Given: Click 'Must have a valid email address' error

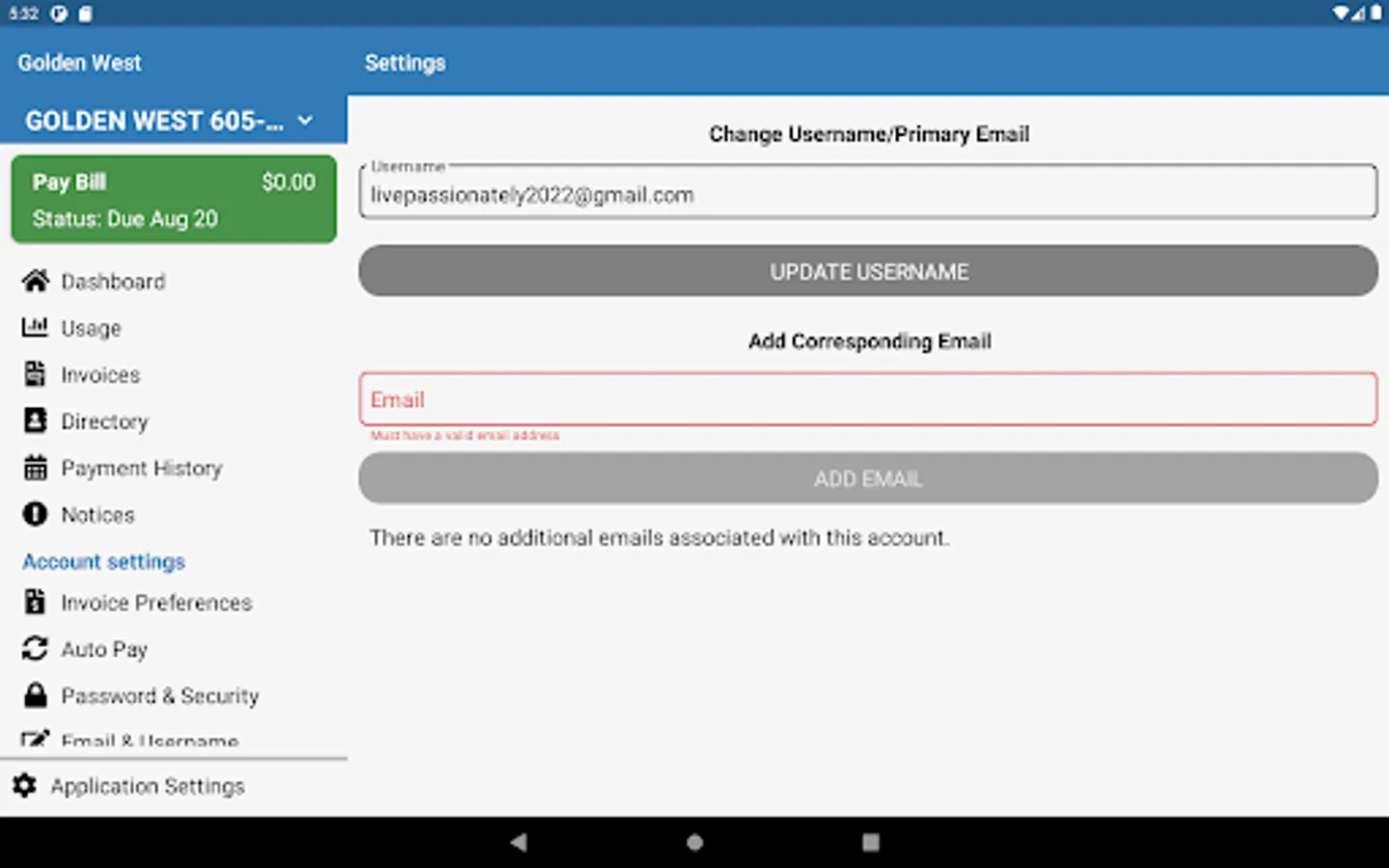Looking at the screenshot, I should pyautogui.click(x=465, y=436).
